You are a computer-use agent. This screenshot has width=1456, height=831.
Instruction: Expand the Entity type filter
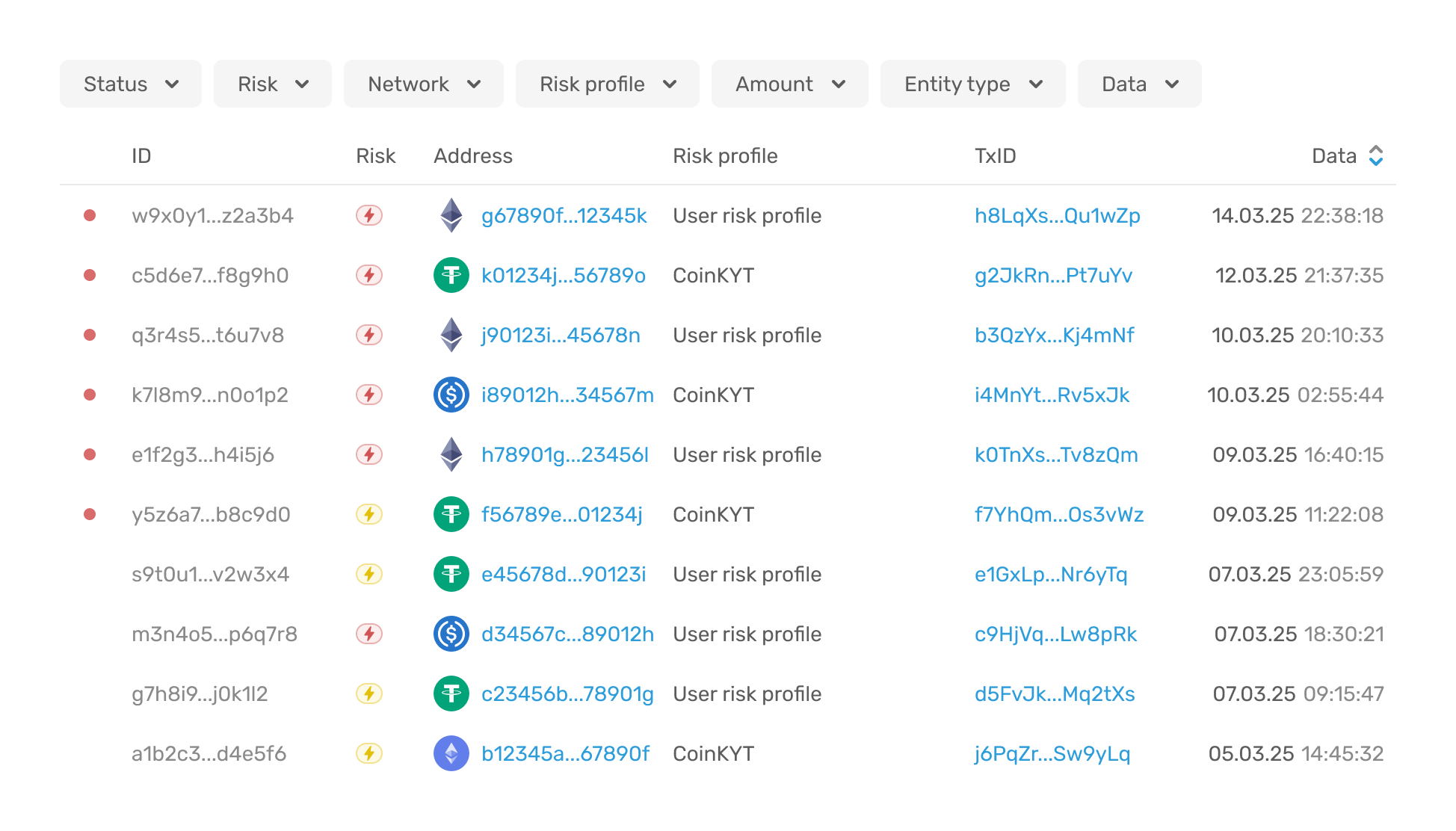pos(973,84)
